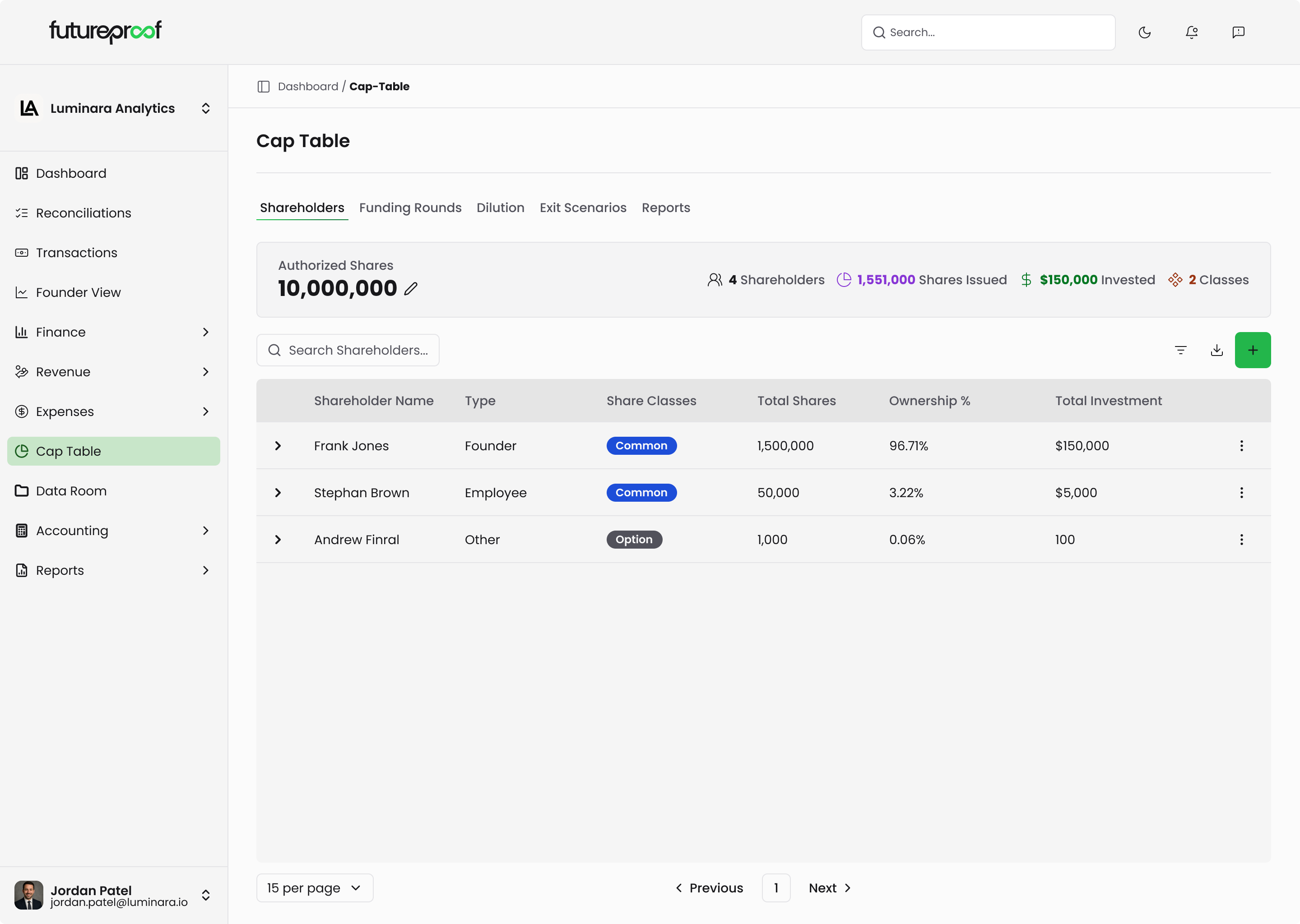
Task: Toggle sidebar panel icon beside breadcrumb
Action: [264, 87]
